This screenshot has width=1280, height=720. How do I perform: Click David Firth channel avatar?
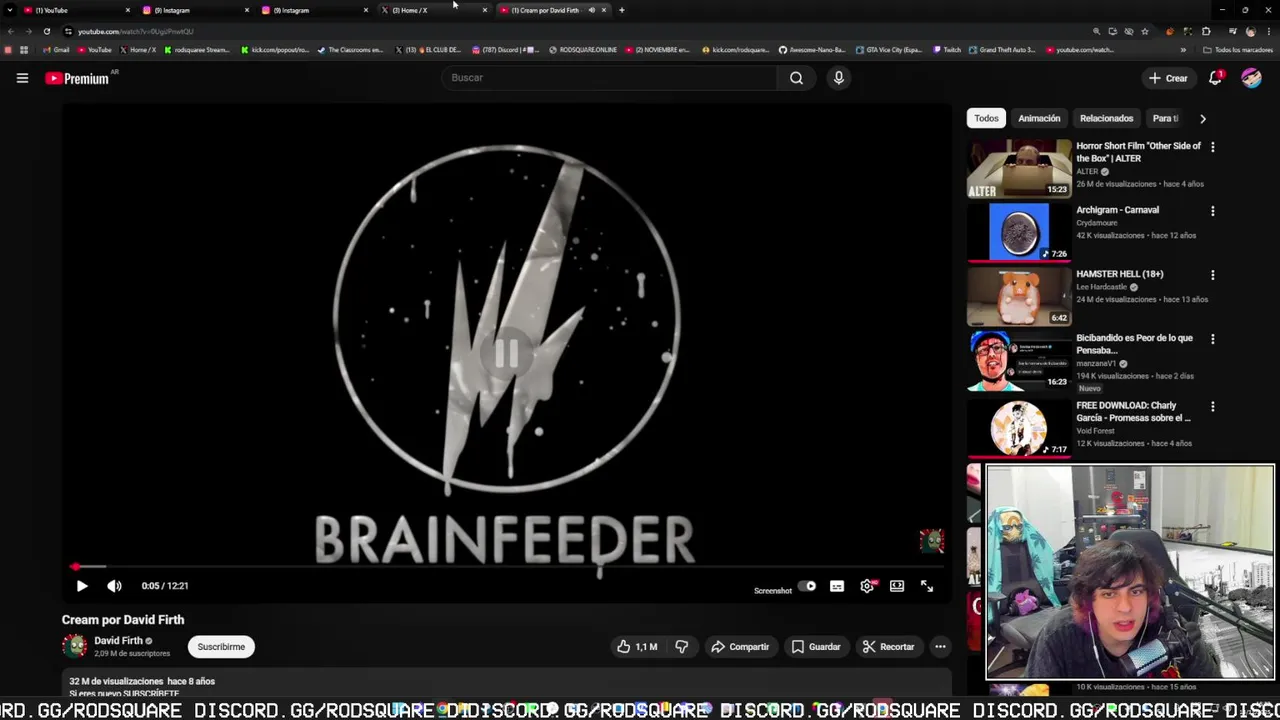[x=74, y=647]
